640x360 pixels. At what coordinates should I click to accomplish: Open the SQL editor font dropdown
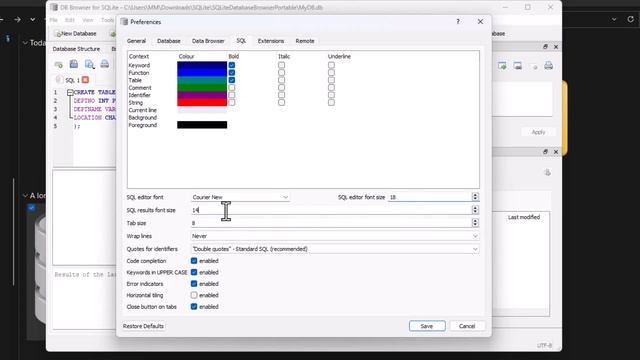coord(240,197)
